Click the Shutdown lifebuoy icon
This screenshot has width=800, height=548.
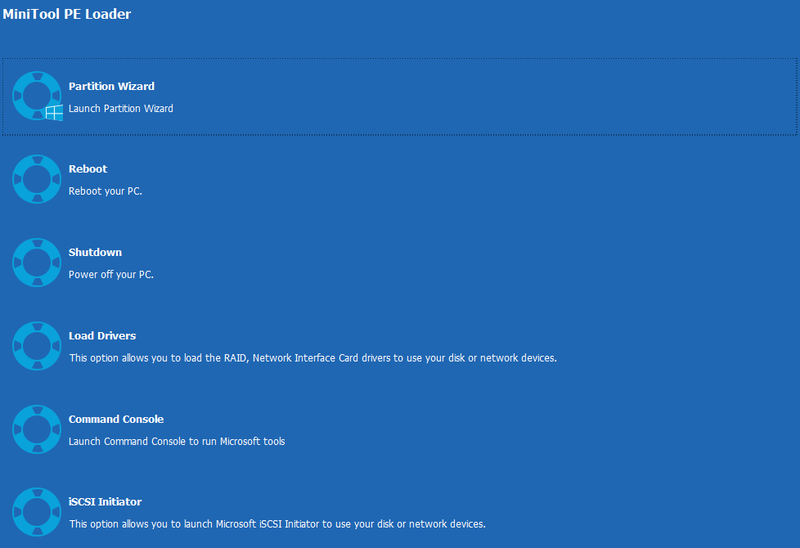[x=37, y=262]
